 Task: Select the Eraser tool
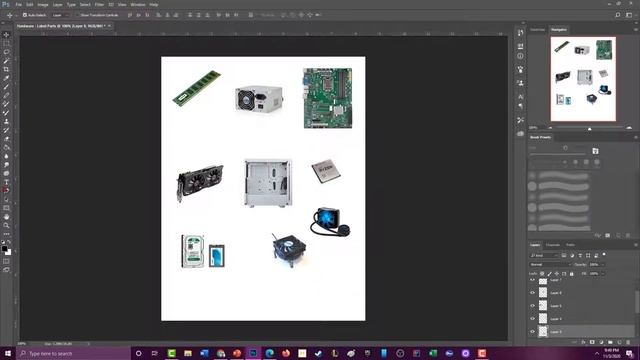tap(6, 139)
